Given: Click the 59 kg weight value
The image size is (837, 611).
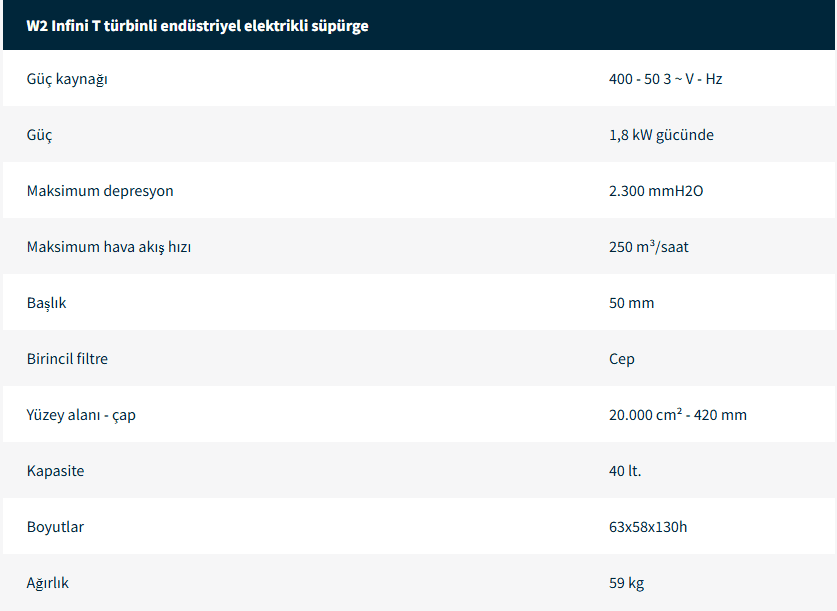Looking at the screenshot, I should [x=626, y=583].
